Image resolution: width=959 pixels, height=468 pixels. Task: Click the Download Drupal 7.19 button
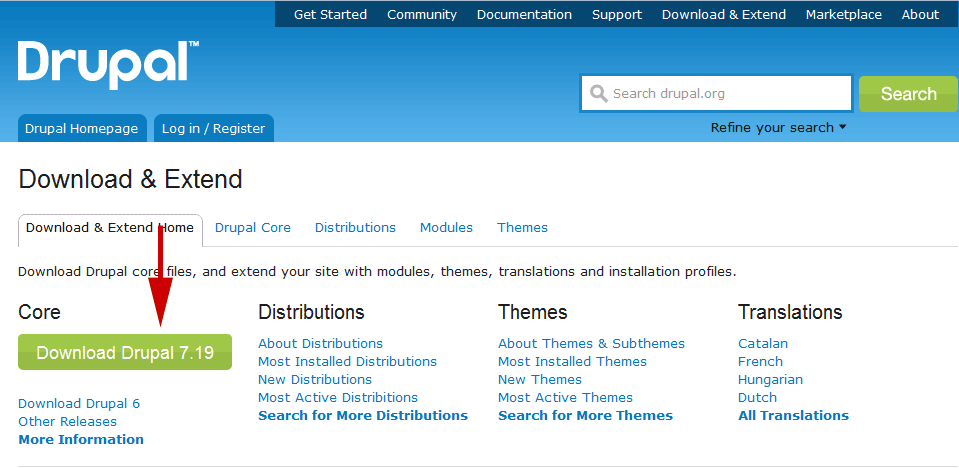click(x=125, y=352)
